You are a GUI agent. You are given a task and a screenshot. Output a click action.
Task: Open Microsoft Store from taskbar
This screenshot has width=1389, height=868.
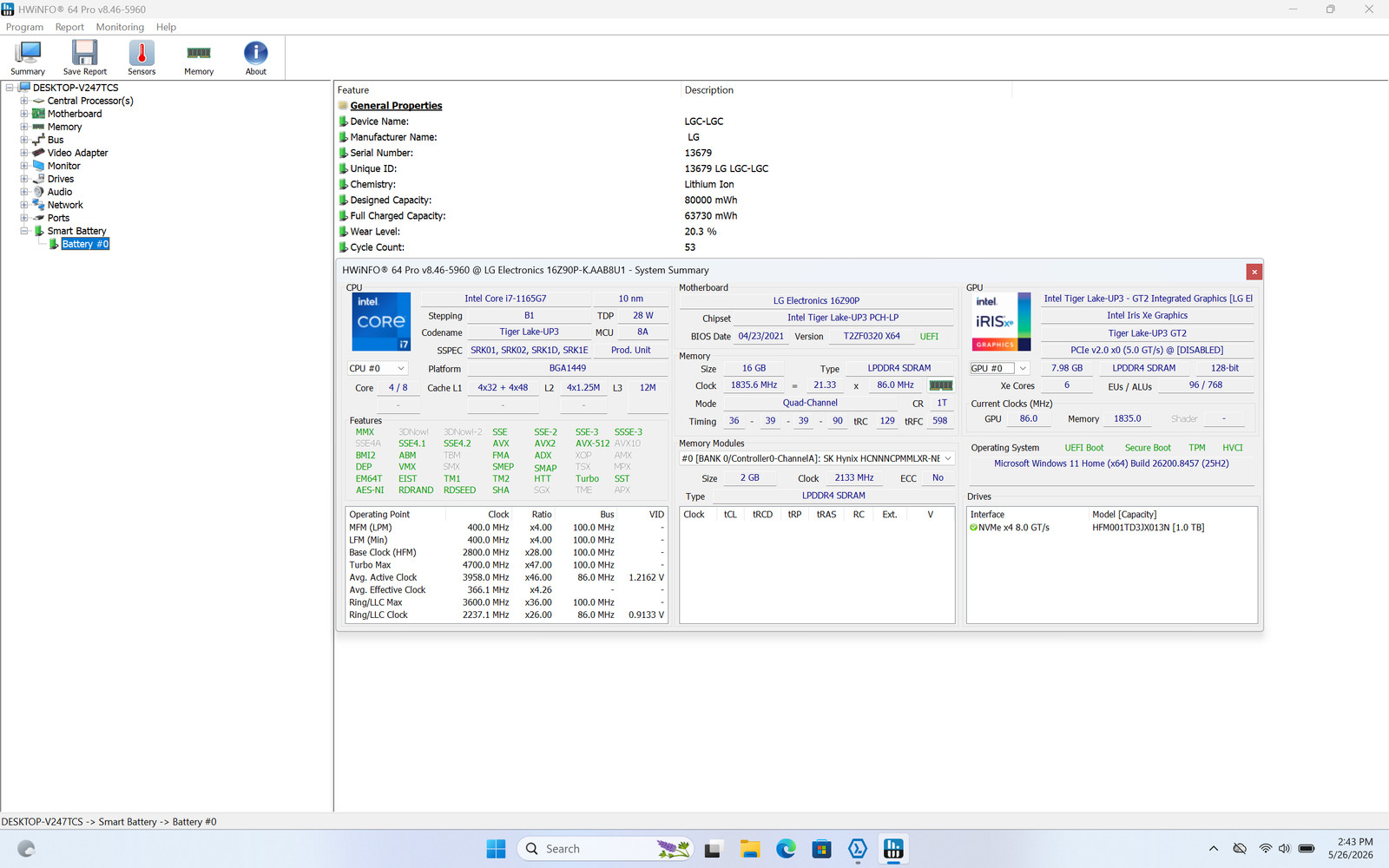[821, 849]
